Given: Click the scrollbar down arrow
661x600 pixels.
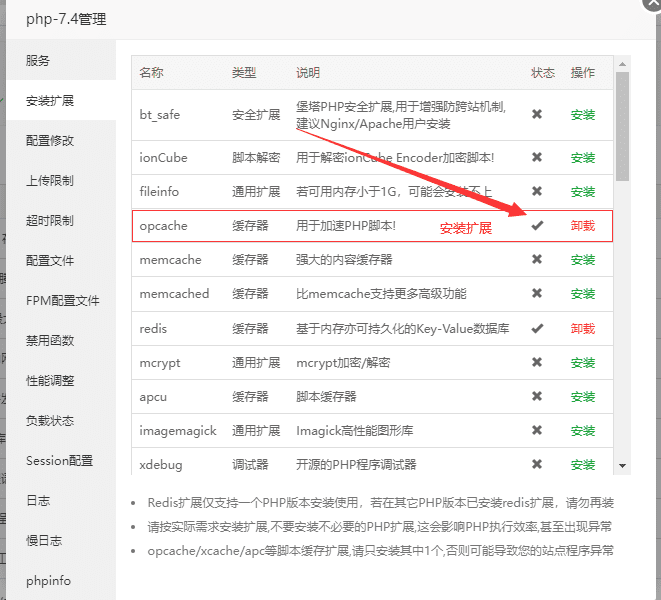Looking at the screenshot, I should click(x=622, y=466).
